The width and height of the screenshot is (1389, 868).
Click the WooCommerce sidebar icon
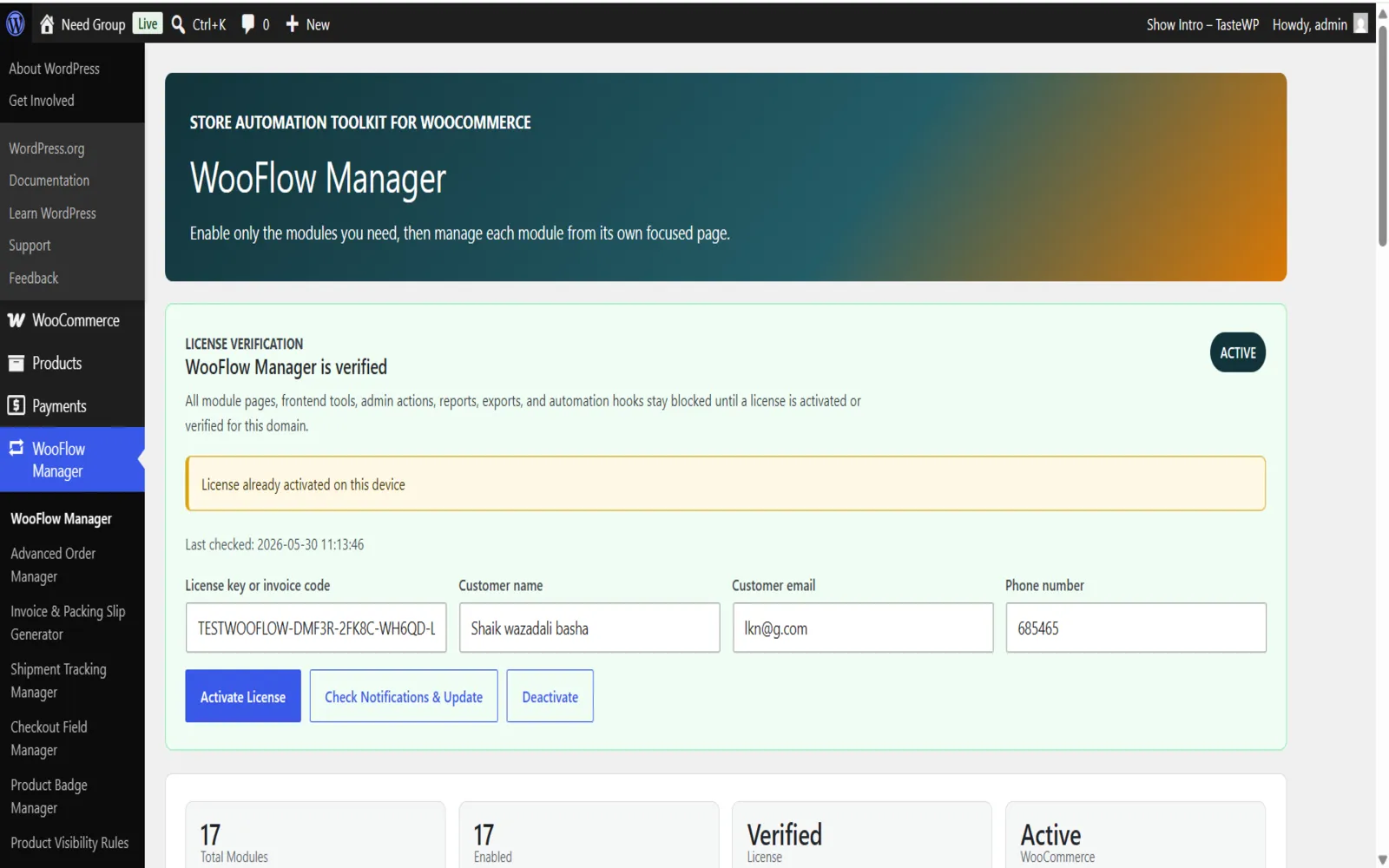coord(16,320)
